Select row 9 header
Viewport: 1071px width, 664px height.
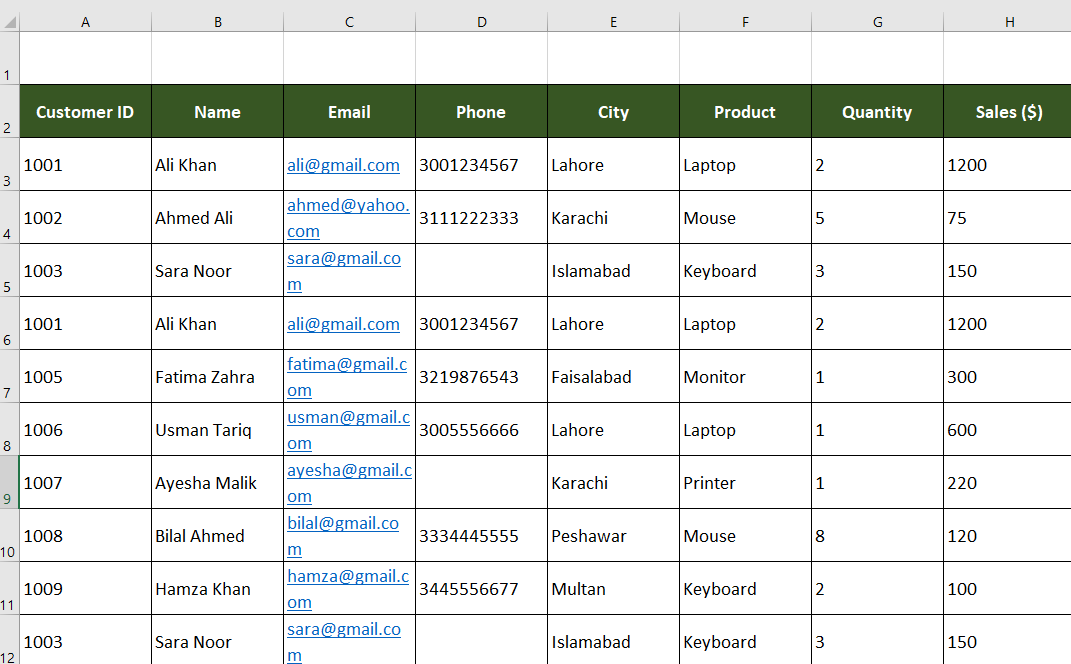click(10, 482)
